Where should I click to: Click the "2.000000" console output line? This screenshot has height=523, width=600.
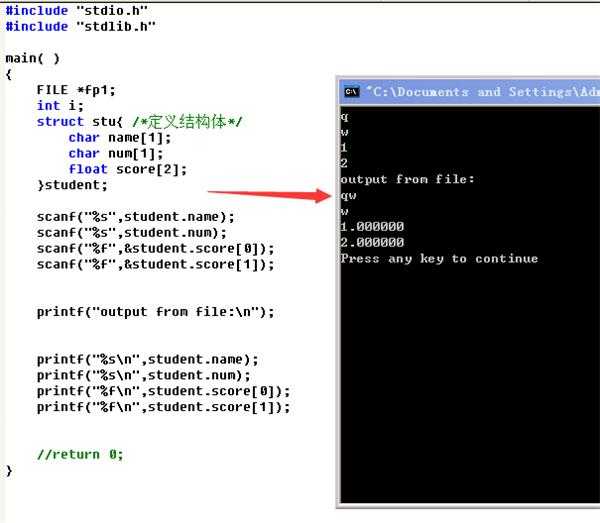372,242
